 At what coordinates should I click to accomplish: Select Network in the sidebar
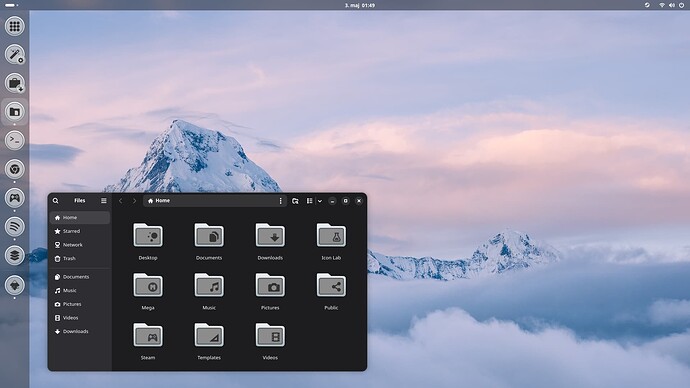[x=80, y=245]
